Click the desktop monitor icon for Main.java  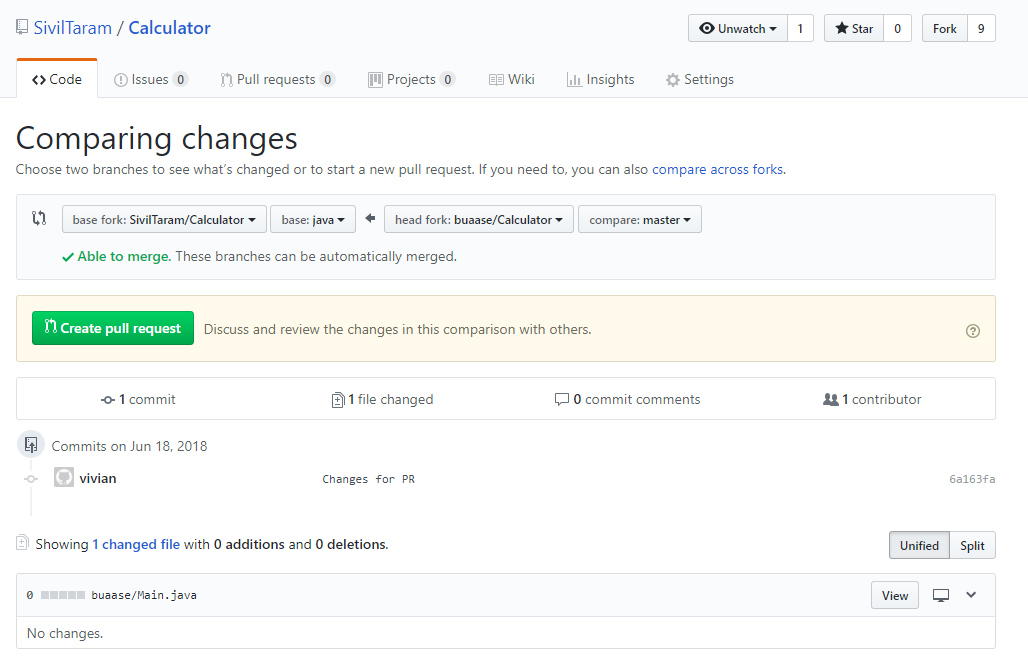(x=941, y=595)
